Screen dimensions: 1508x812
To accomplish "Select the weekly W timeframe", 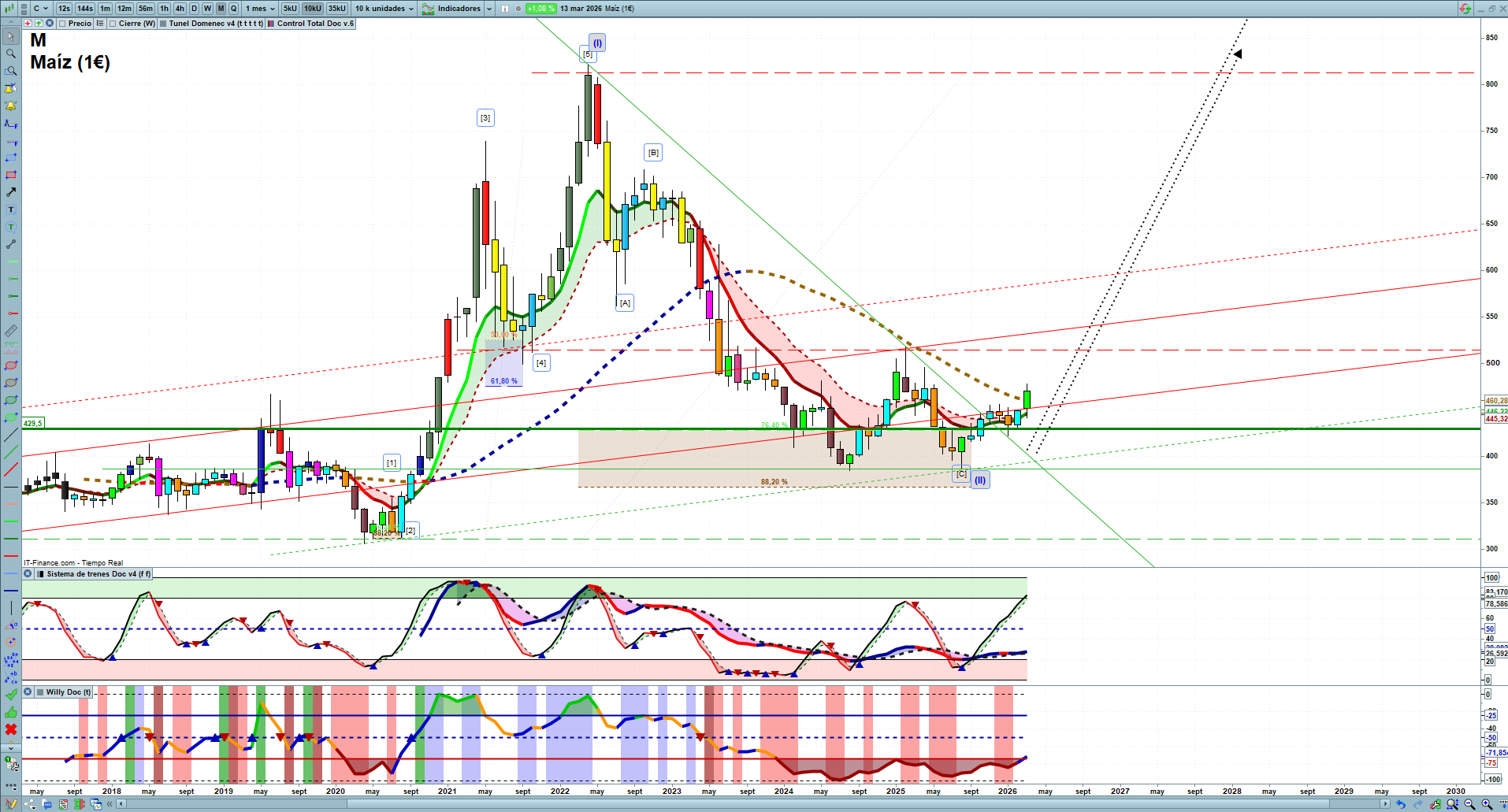I will pos(207,9).
